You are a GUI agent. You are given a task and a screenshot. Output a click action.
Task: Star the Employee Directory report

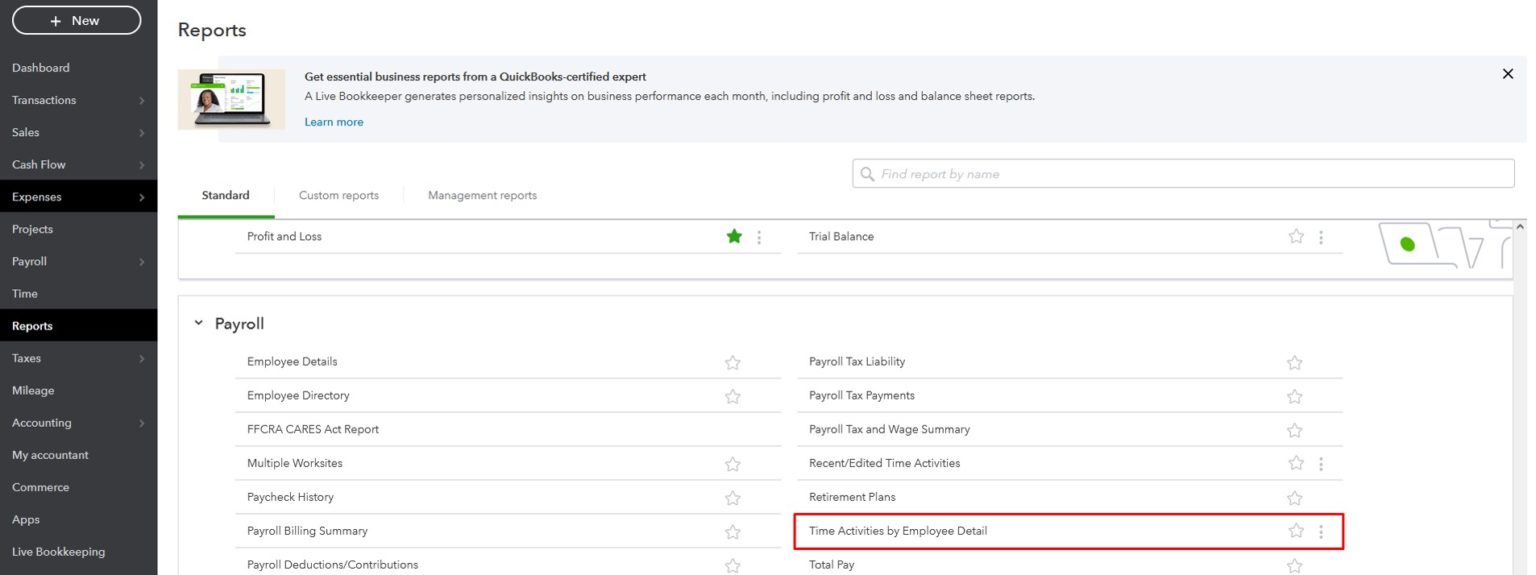(x=733, y=396)
